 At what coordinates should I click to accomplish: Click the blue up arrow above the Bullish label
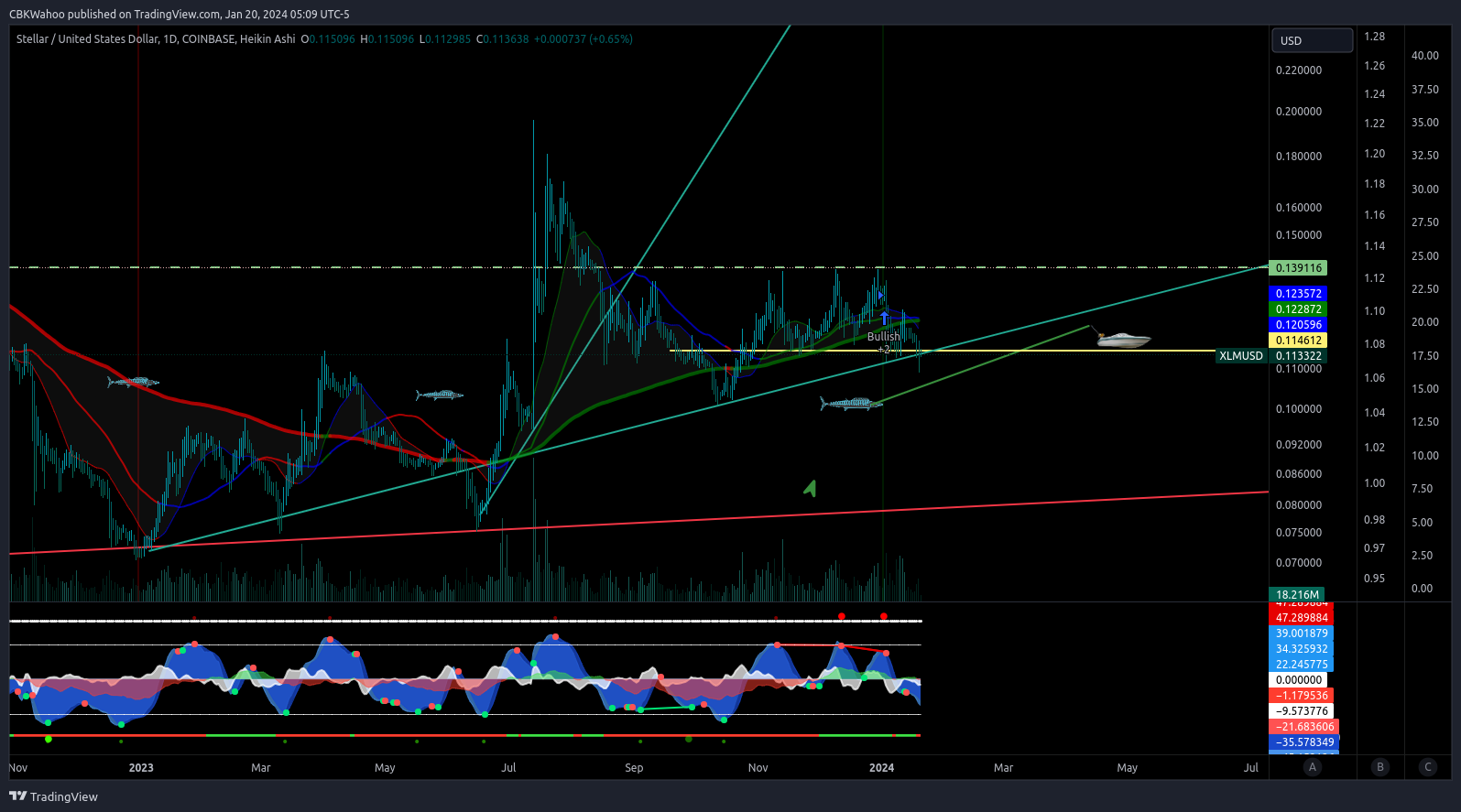[x=884, y=319]
